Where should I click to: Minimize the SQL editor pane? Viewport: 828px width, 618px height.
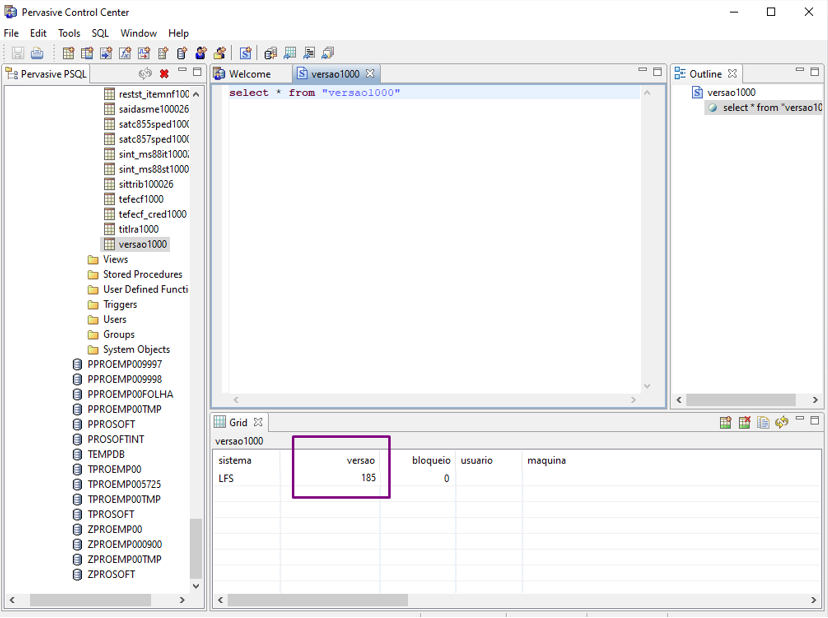click(643, 70)
